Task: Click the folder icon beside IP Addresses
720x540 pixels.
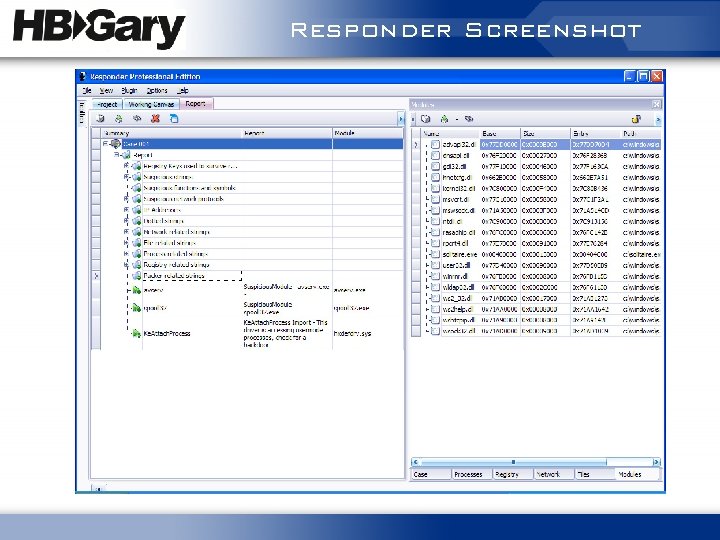Action: tap(136, 210)
